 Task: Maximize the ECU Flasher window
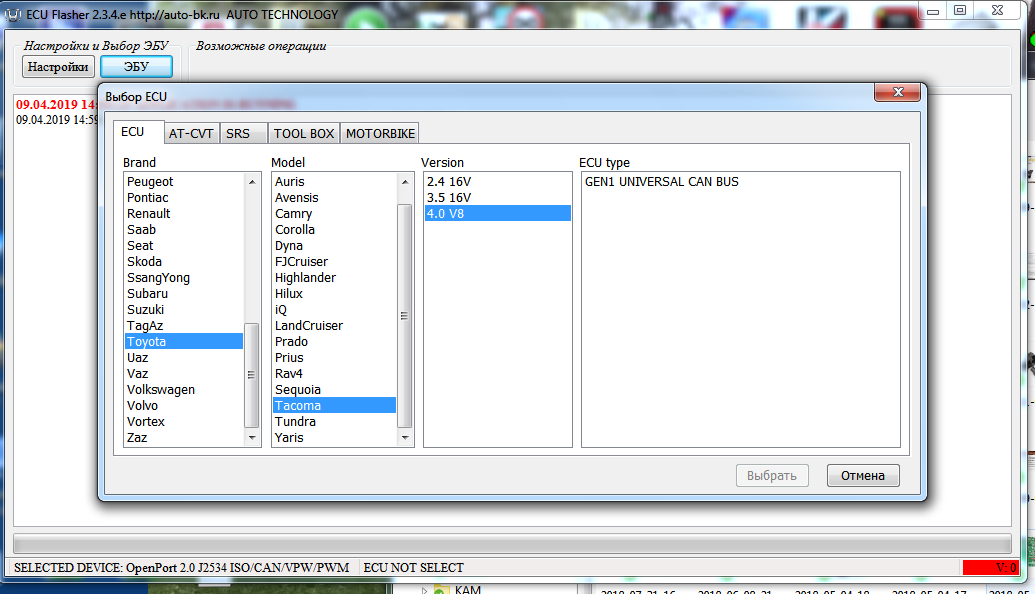pos(960,11)
